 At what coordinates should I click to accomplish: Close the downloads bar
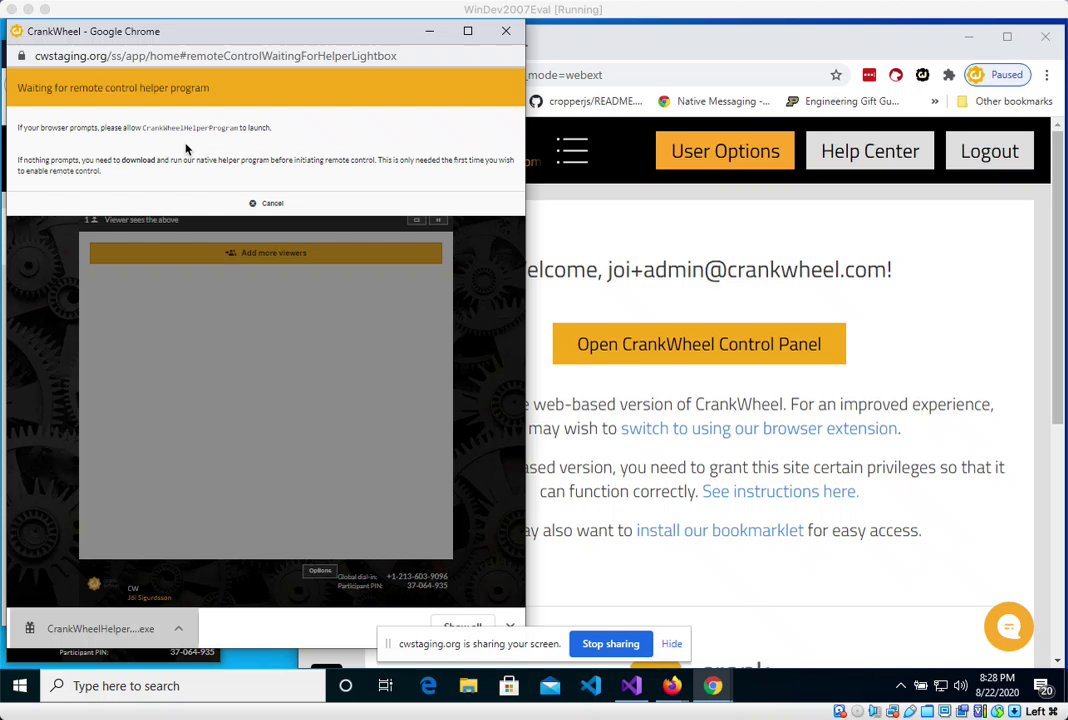click(510, 624)
